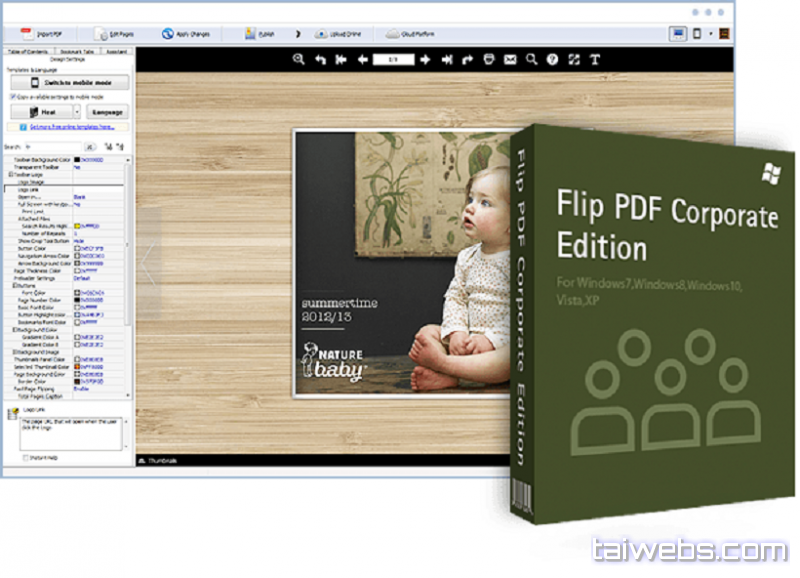The image size is (800, 578).
Task: Jump to the first page arrow
Action: [x=341, y=60]
